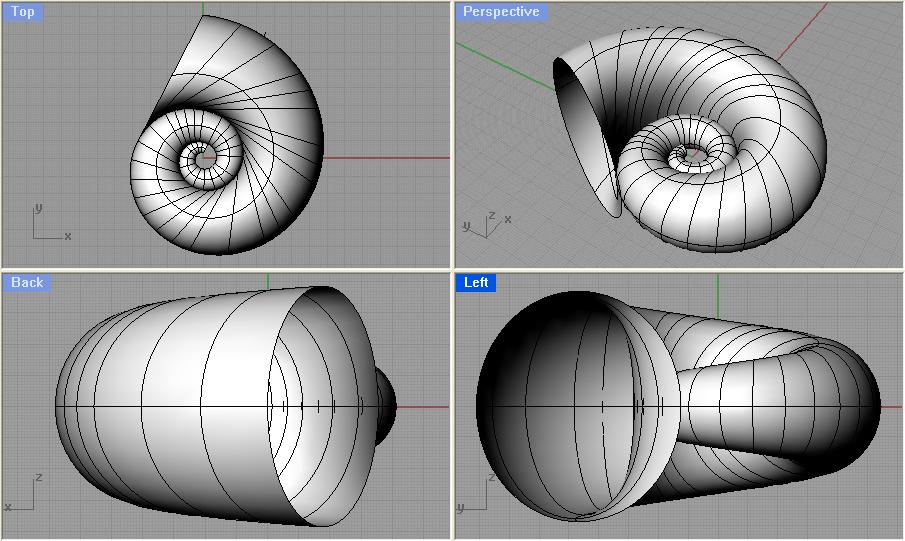Select the spiral center of shell in Top view
The image size is (905, 541).
201,156
